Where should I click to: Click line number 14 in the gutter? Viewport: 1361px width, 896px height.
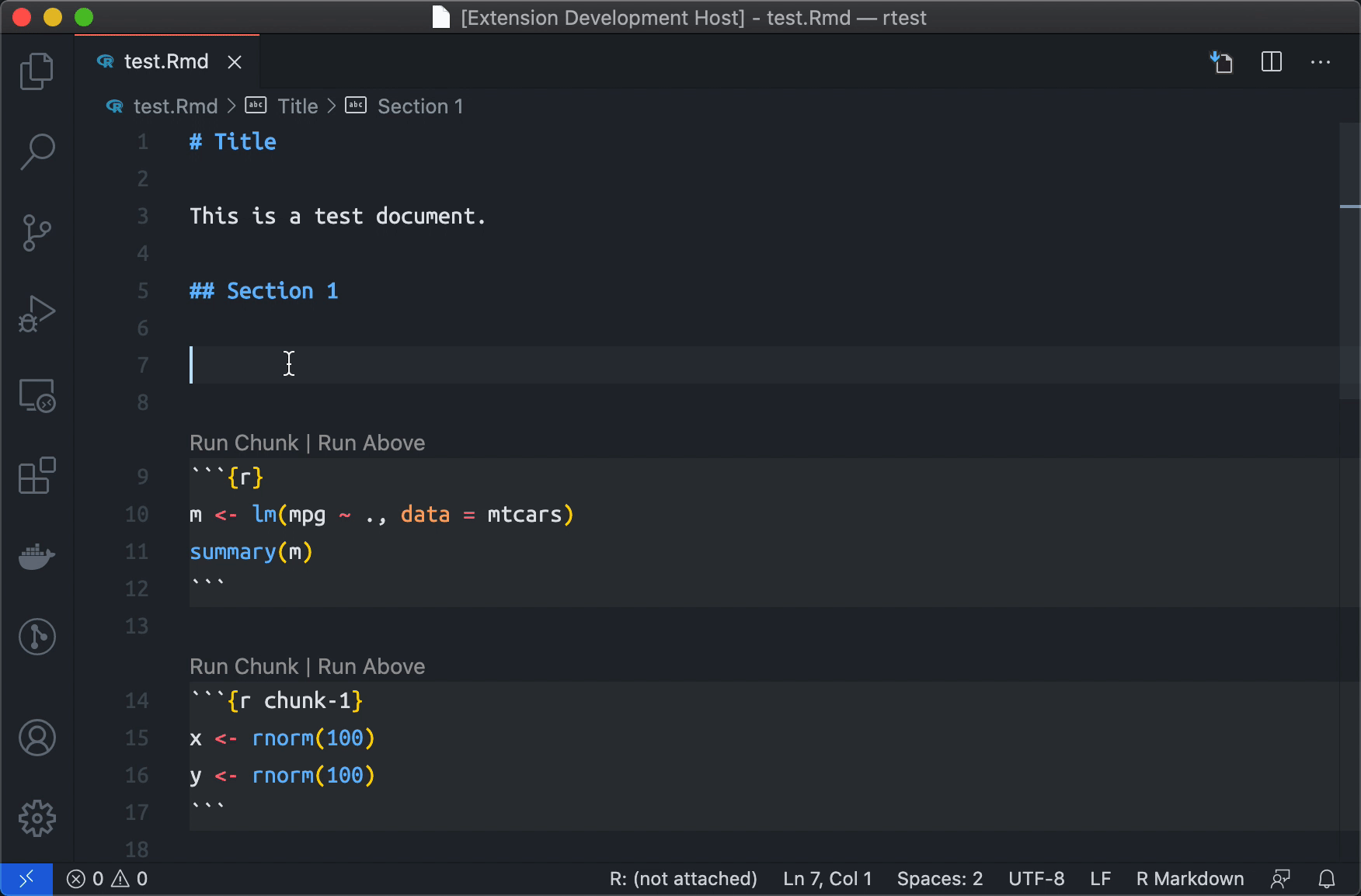click(x=137, y=700)
